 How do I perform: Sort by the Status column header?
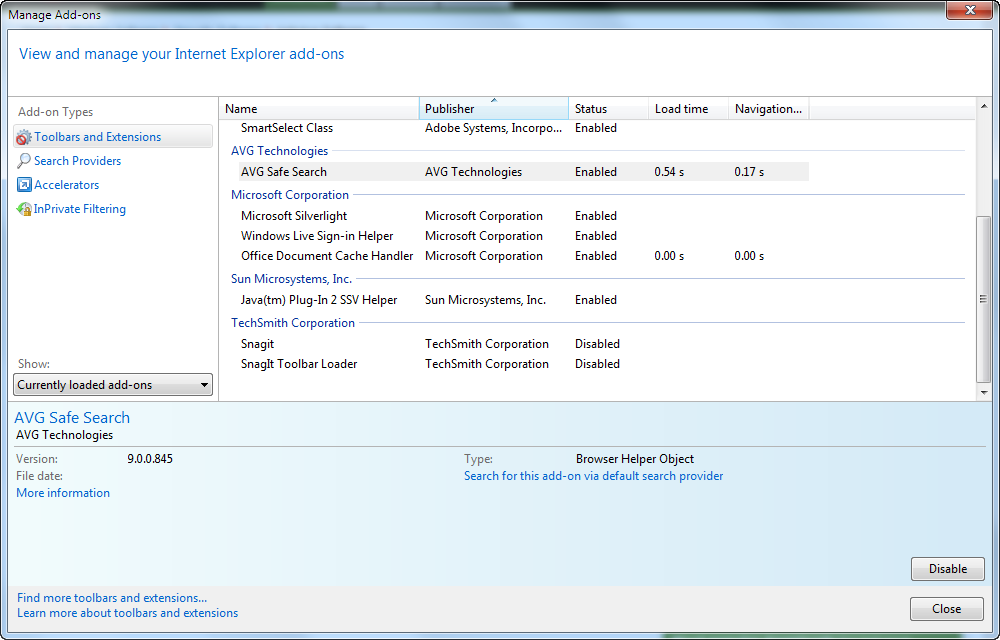608,108
